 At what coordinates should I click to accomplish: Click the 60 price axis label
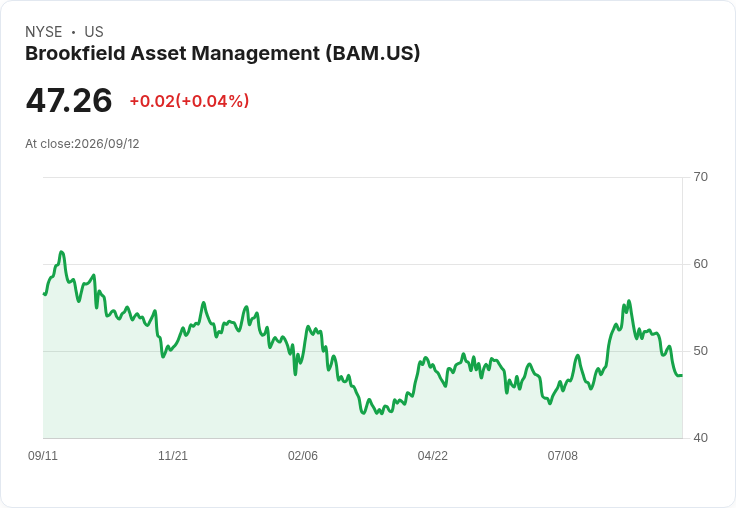coord(700,264)
